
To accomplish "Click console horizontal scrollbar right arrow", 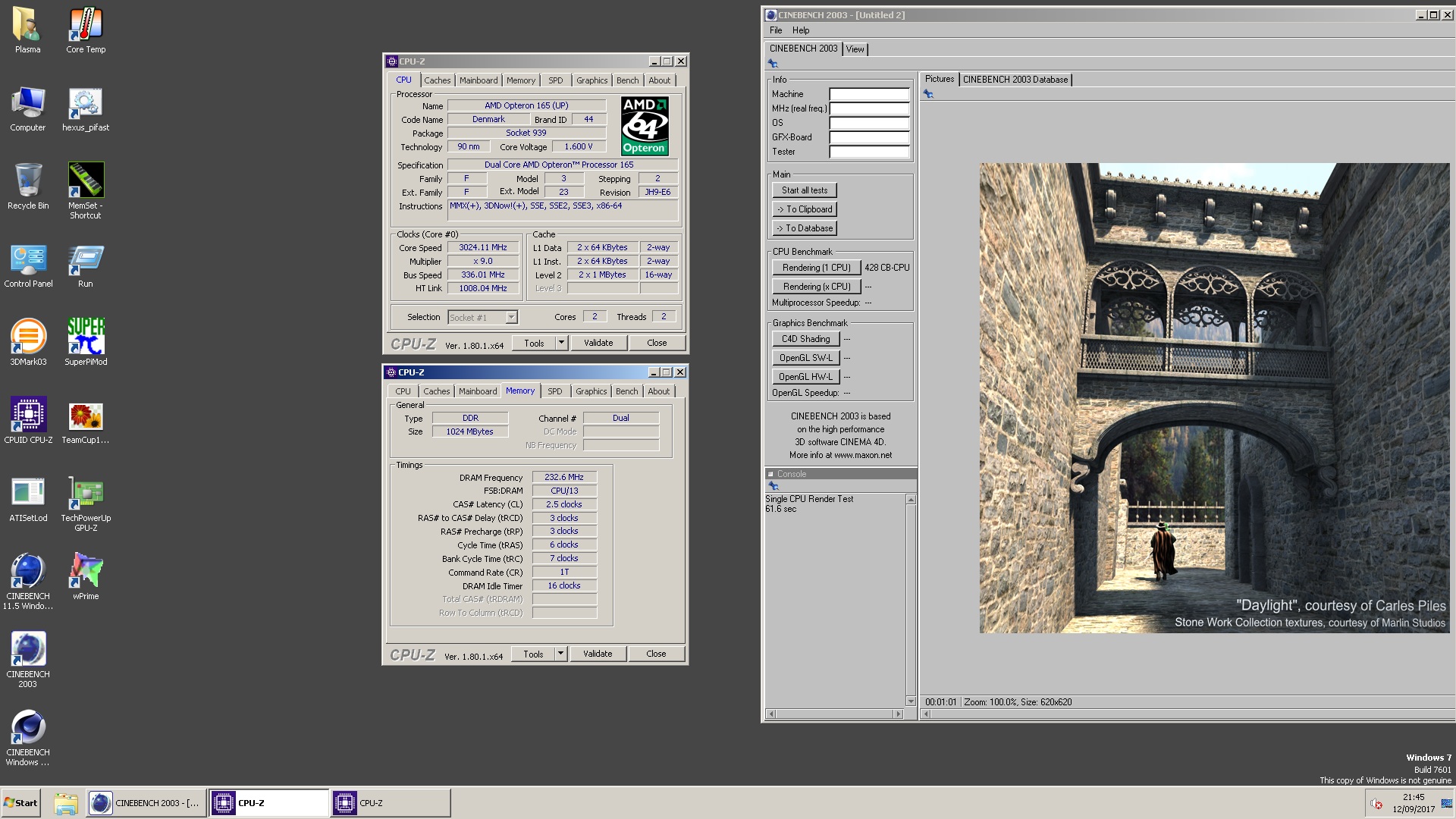I will pos(899,714).
